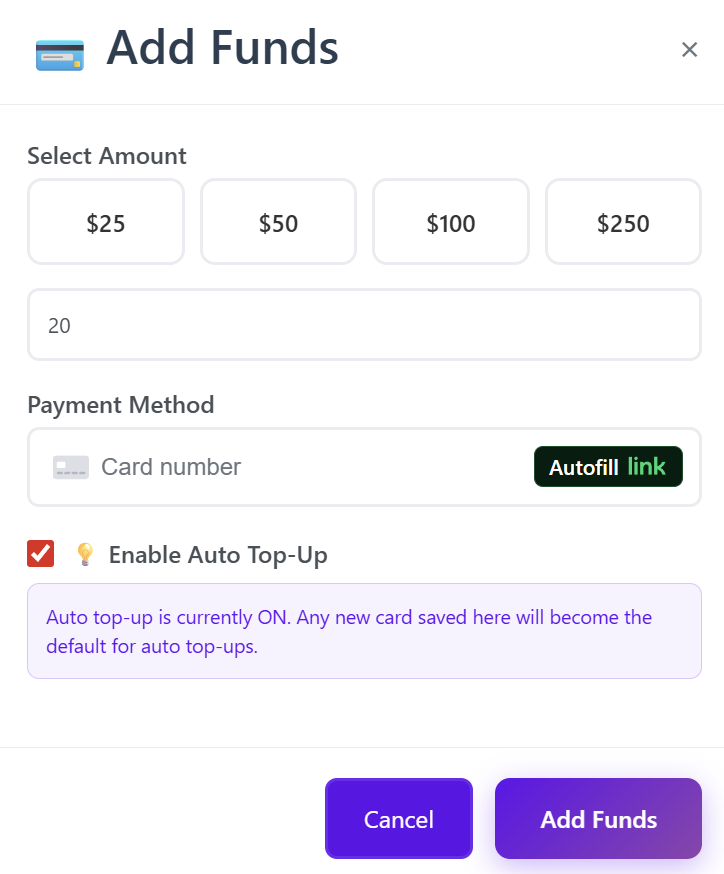This screenshot has height=874, width=724.
Task: Choose the $50 preset amount
Action: [278, 222]
